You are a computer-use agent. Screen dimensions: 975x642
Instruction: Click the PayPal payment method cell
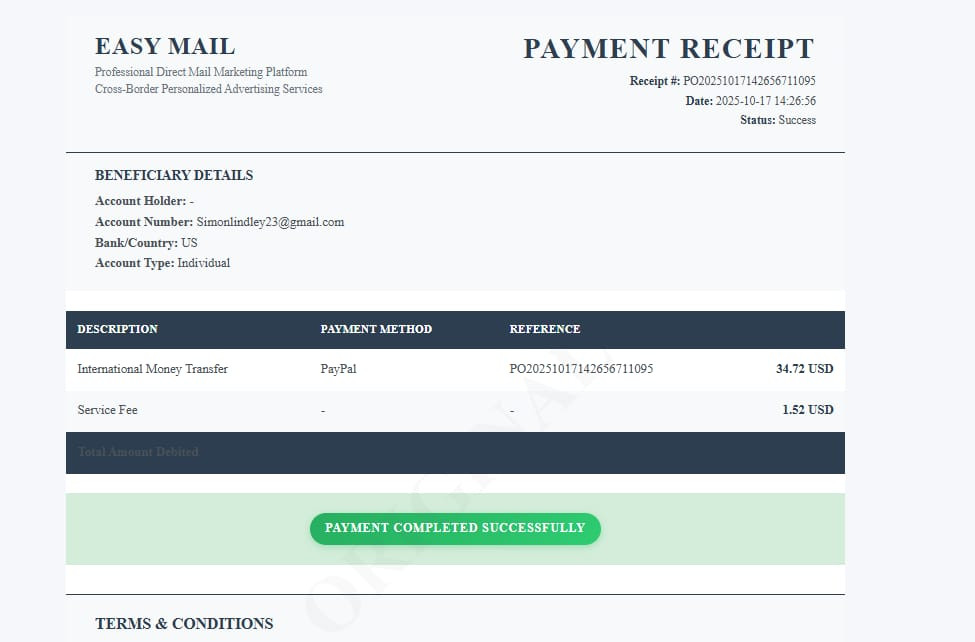click(x=338, y=369)
